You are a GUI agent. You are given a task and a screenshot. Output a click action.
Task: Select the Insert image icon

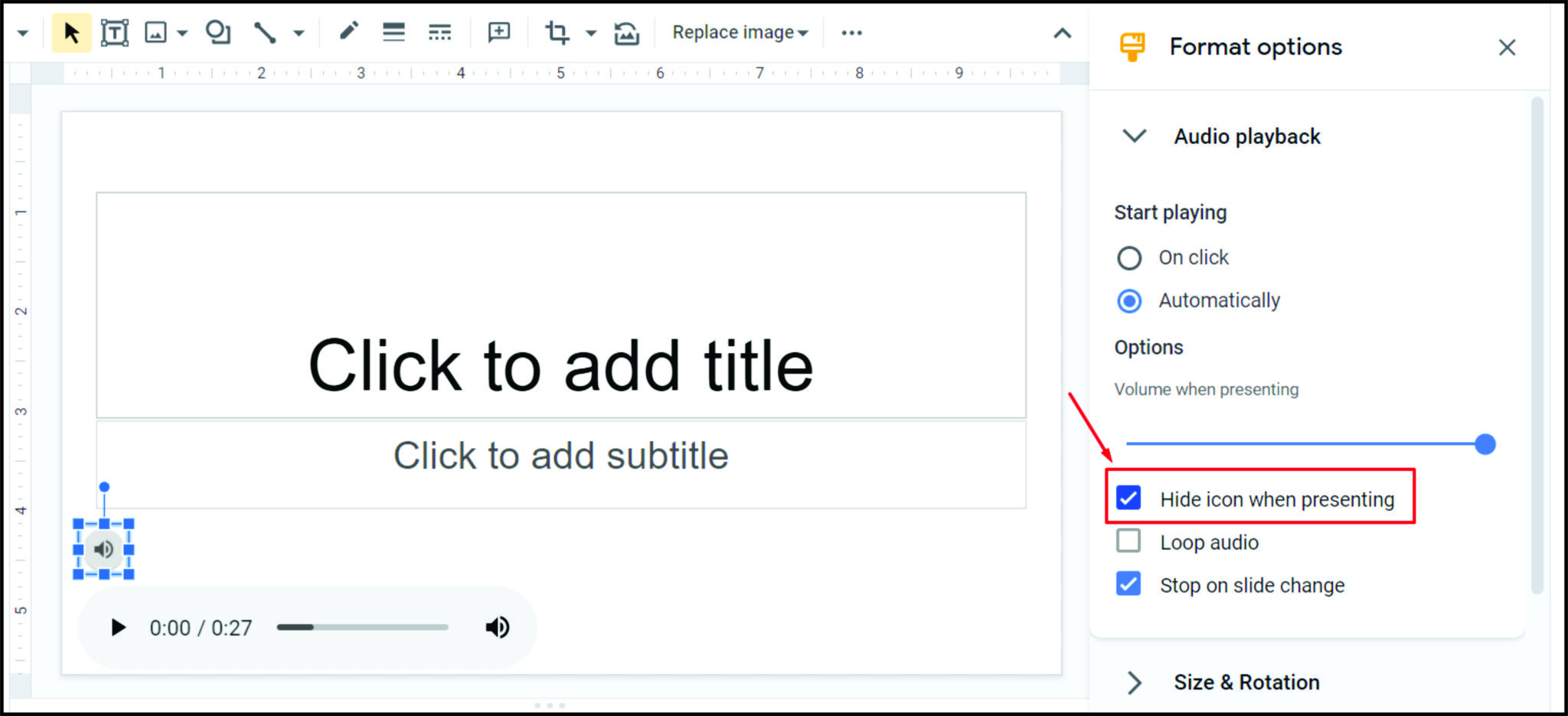[x=156, y=32]
